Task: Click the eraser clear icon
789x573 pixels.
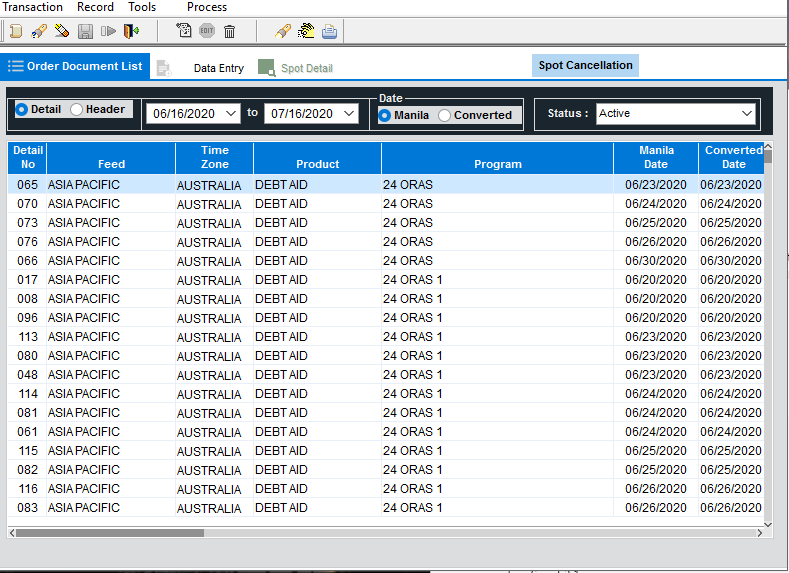Action: [x=61, y=32]
